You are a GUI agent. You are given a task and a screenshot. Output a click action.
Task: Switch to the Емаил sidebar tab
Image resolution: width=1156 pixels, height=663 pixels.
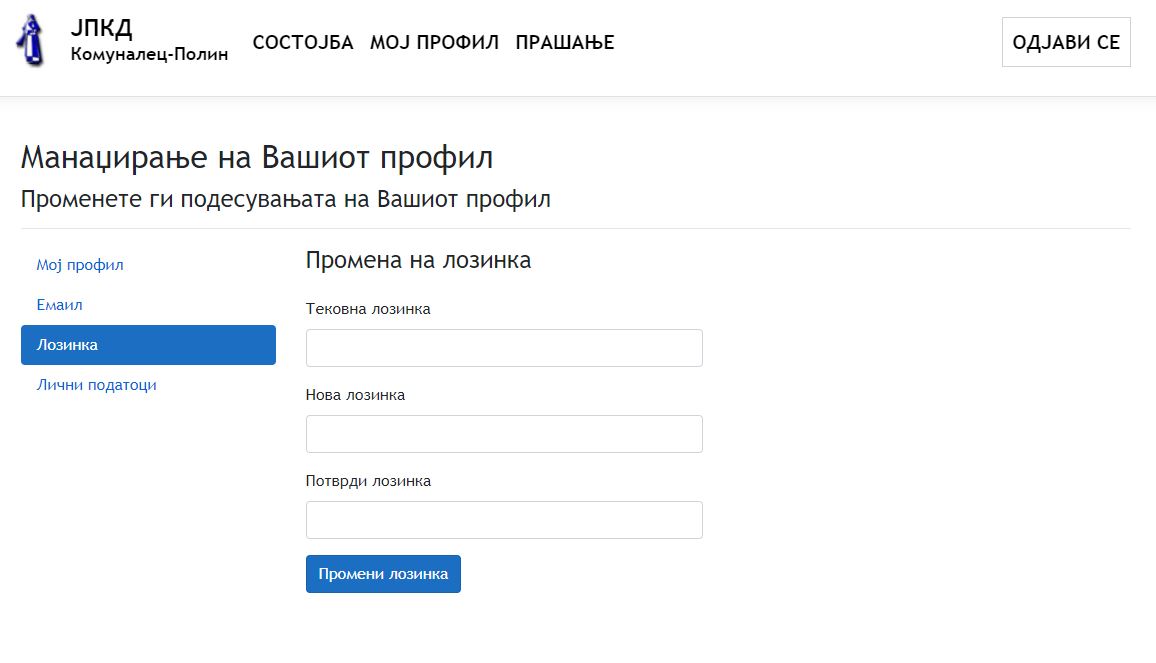[x=60, y=305]
